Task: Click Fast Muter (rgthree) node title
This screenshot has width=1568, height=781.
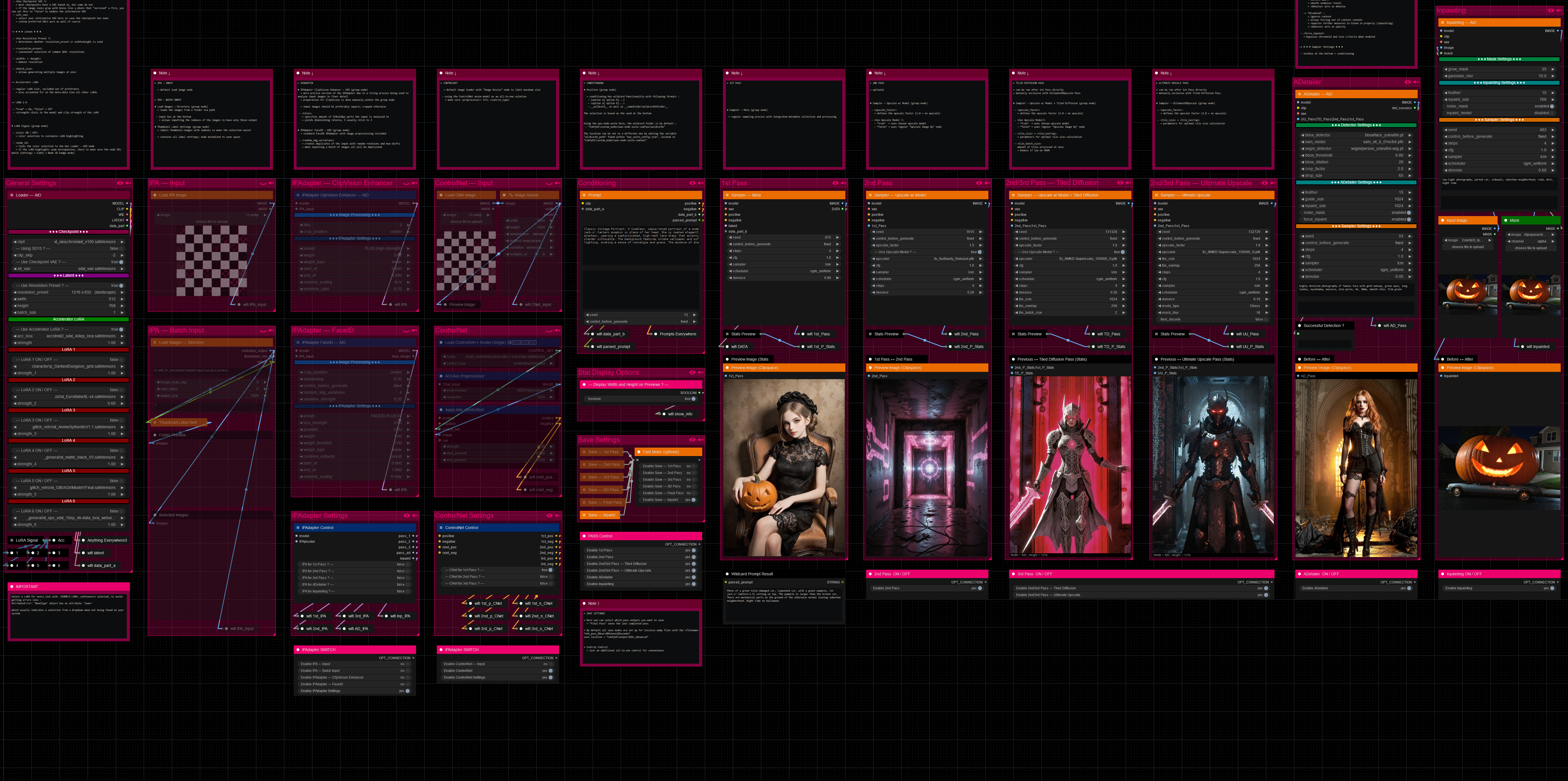Action: [x=660, y=452]
